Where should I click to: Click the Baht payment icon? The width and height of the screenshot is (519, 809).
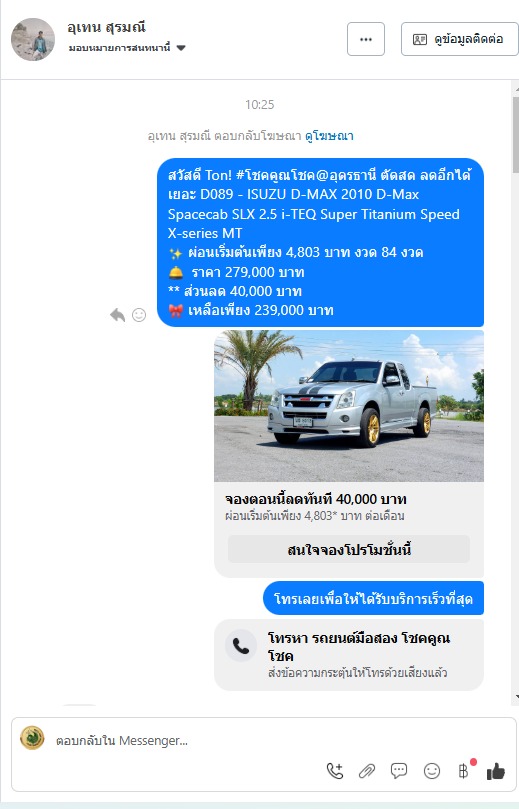pos(464,771)
